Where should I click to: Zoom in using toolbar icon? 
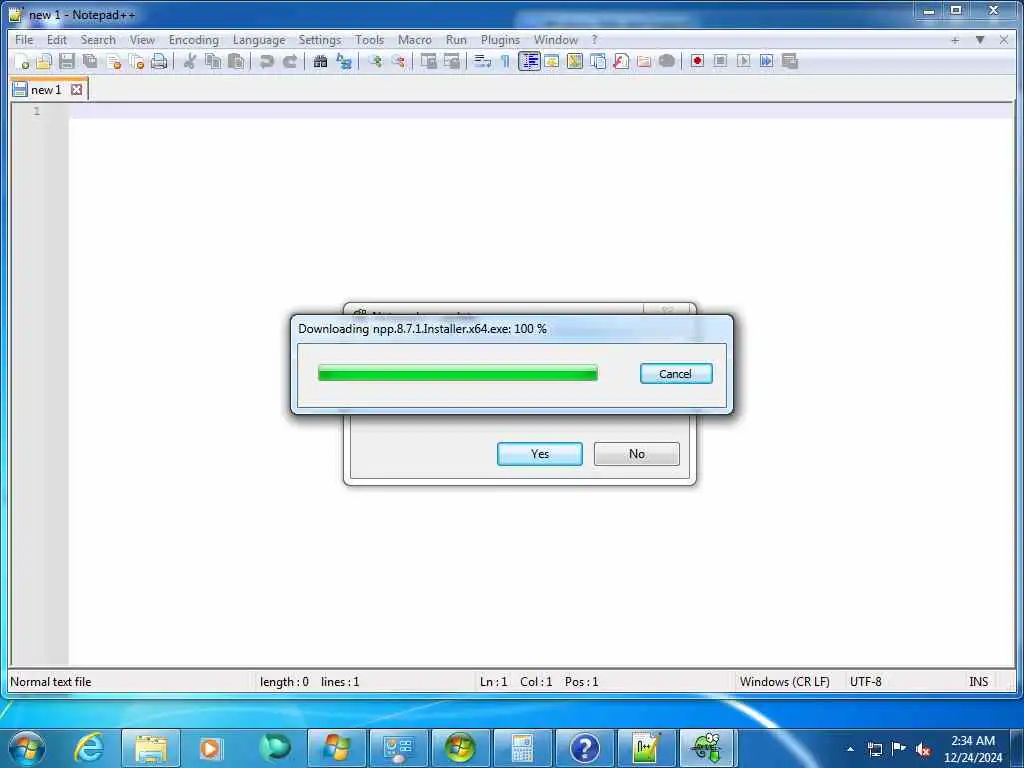tap(375, 61)
